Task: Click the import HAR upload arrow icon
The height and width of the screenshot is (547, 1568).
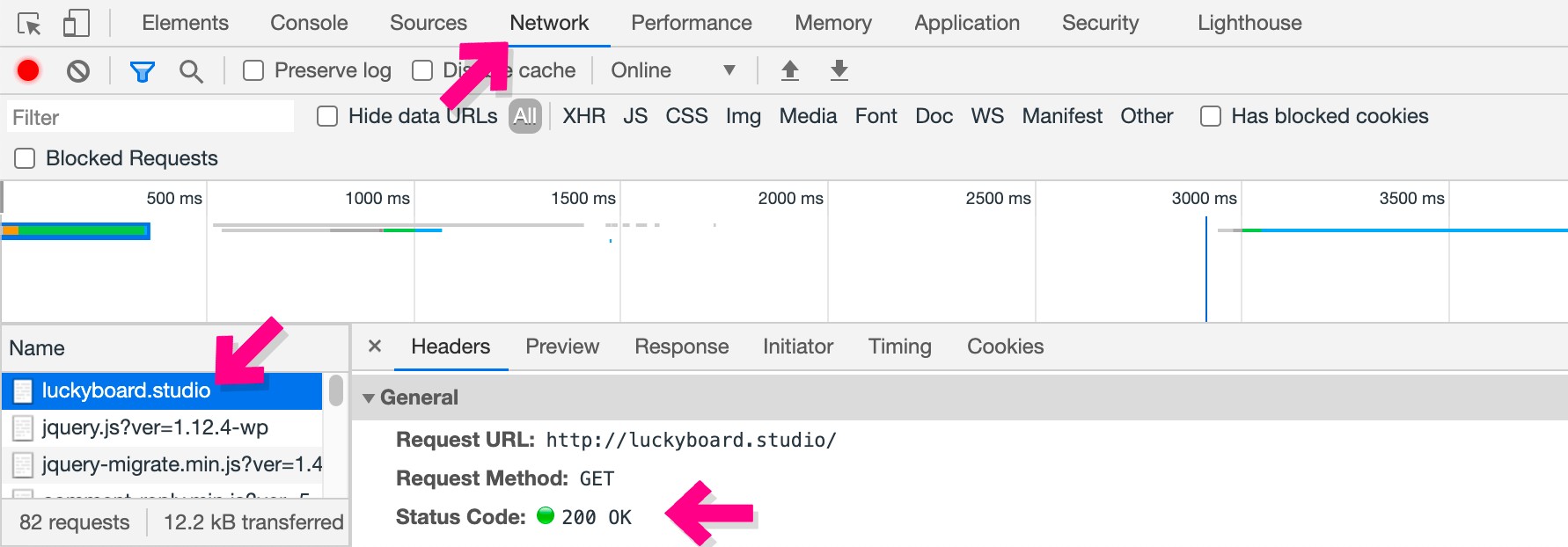Action: coord(790,70)
